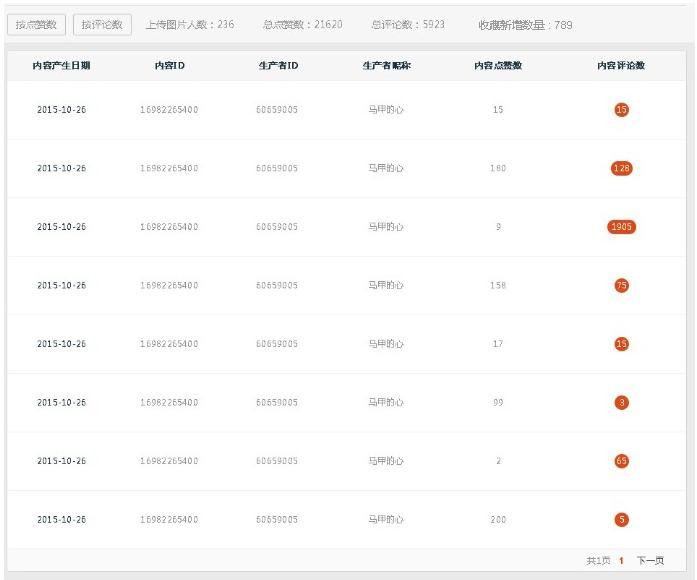Screen dimensions: 697x580
Task: Click the 收藏新增数量 789 statistic
Action: click(525, 24)
